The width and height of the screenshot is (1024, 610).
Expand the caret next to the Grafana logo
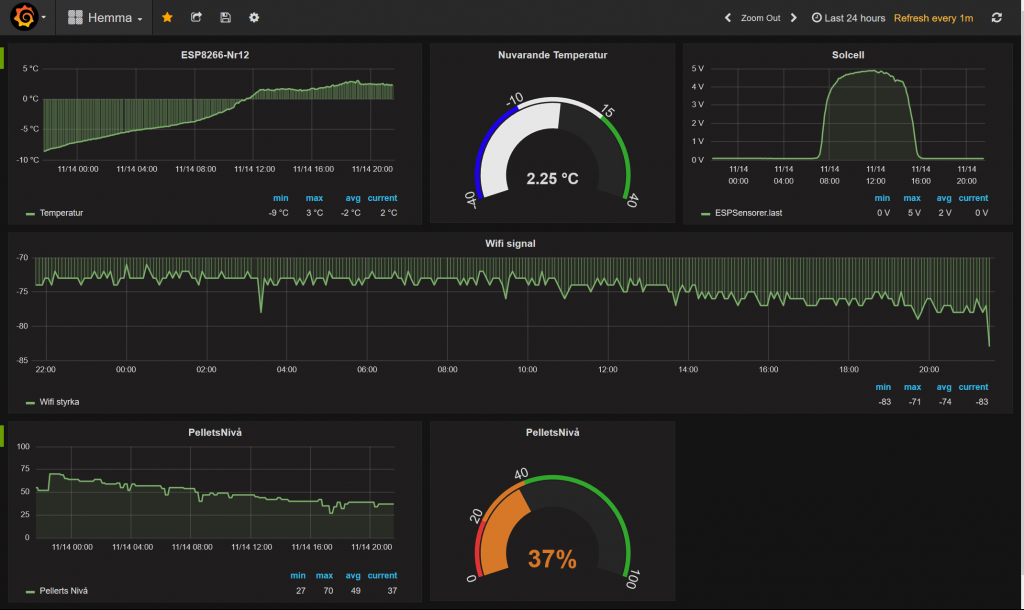tap(44, 18)
